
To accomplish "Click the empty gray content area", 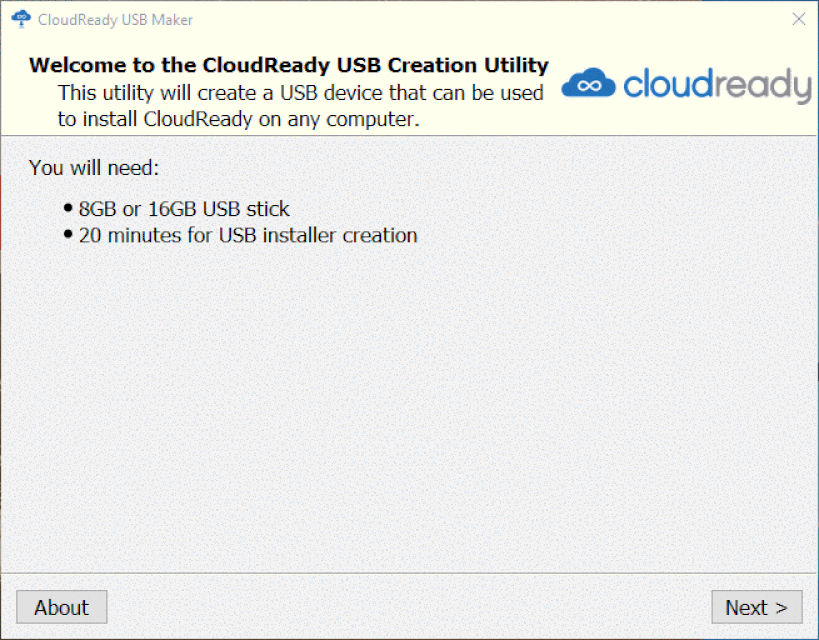I will [410, 408].
